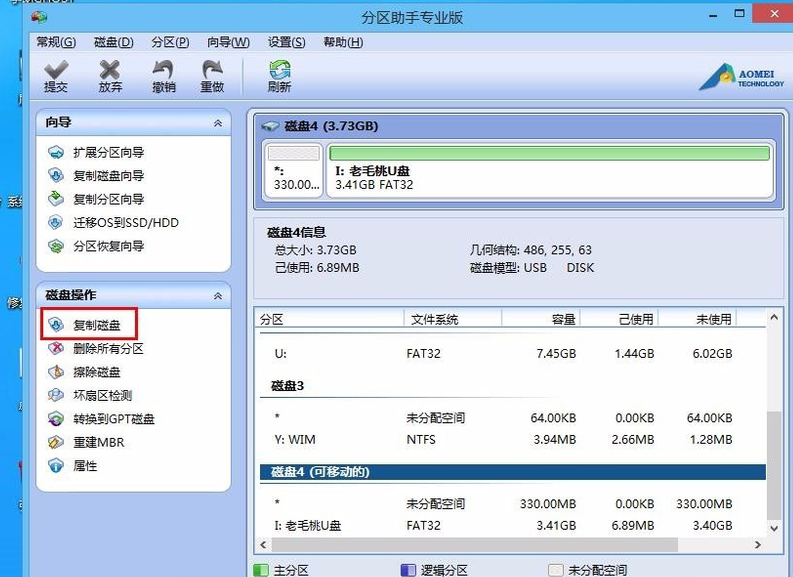The width and height of the screenshot is (793, 577).
Task: Launch 复制磁盘向导 wizard
Action: (96, 175)
